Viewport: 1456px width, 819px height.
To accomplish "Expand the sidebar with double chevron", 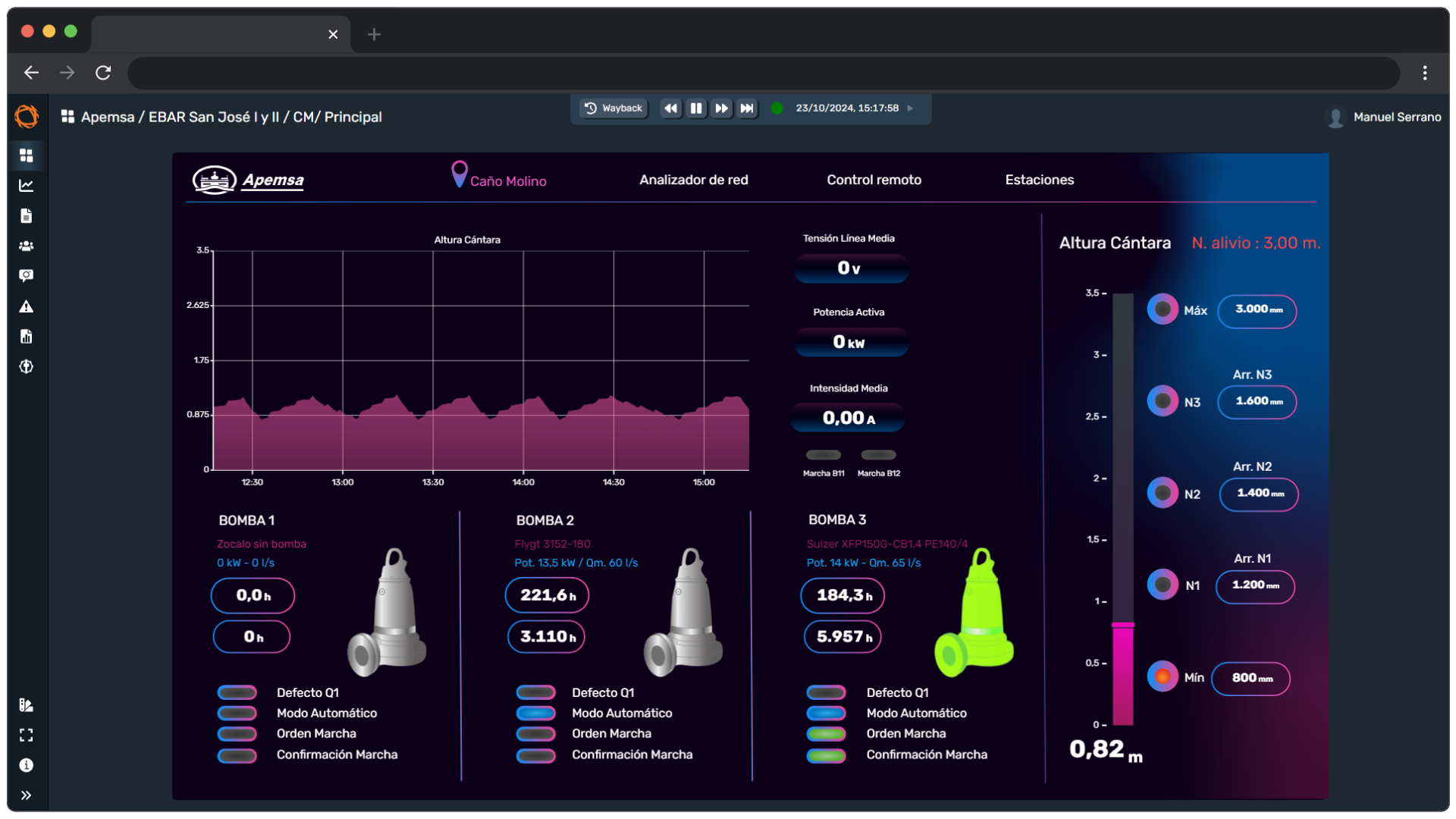I will [27, 795].
